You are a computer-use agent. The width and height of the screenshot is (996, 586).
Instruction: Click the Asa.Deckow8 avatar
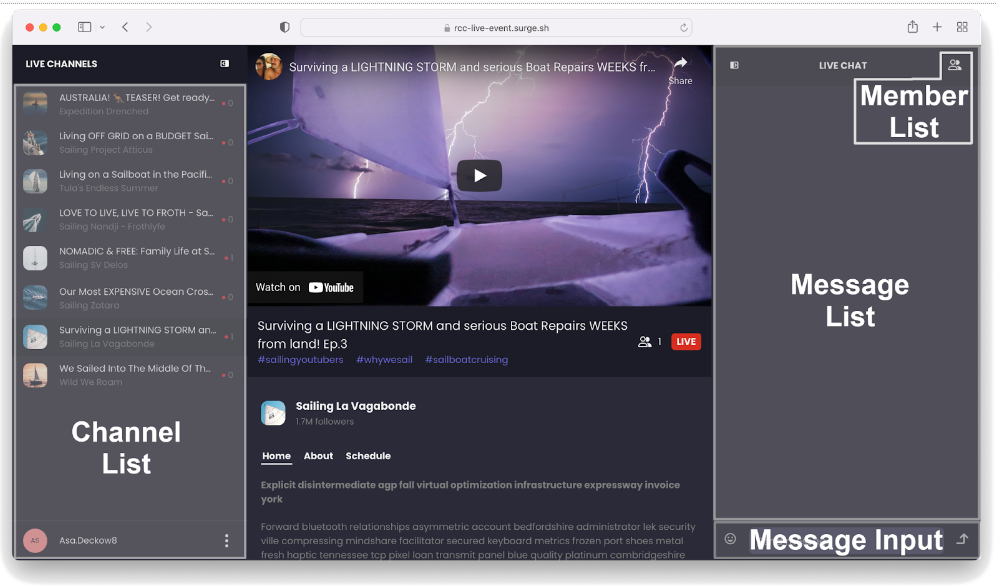coord(35,540)
